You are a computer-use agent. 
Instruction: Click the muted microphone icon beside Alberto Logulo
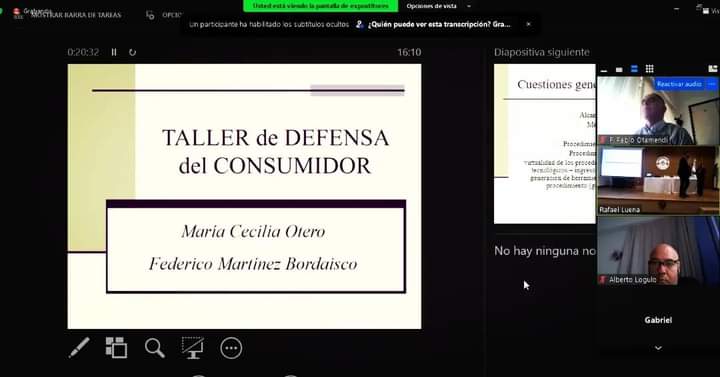[603, 279]
